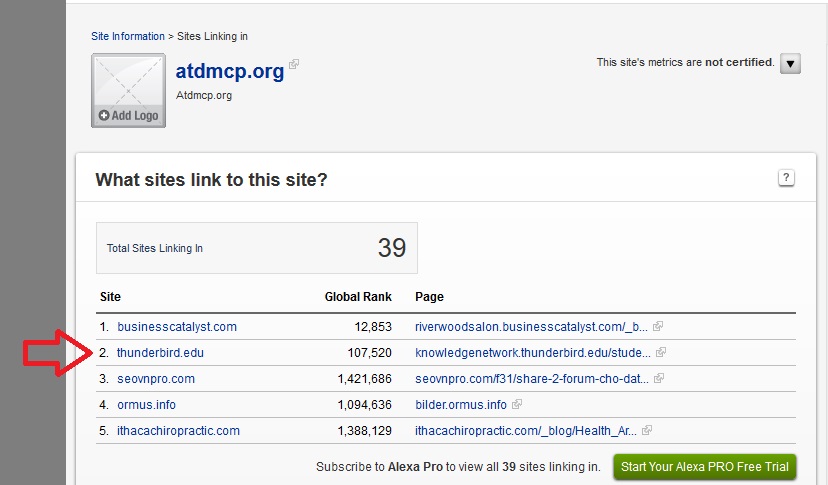Open the atdmcp.org site title link
The image size is (828, 485).
[x=230, y=71]
